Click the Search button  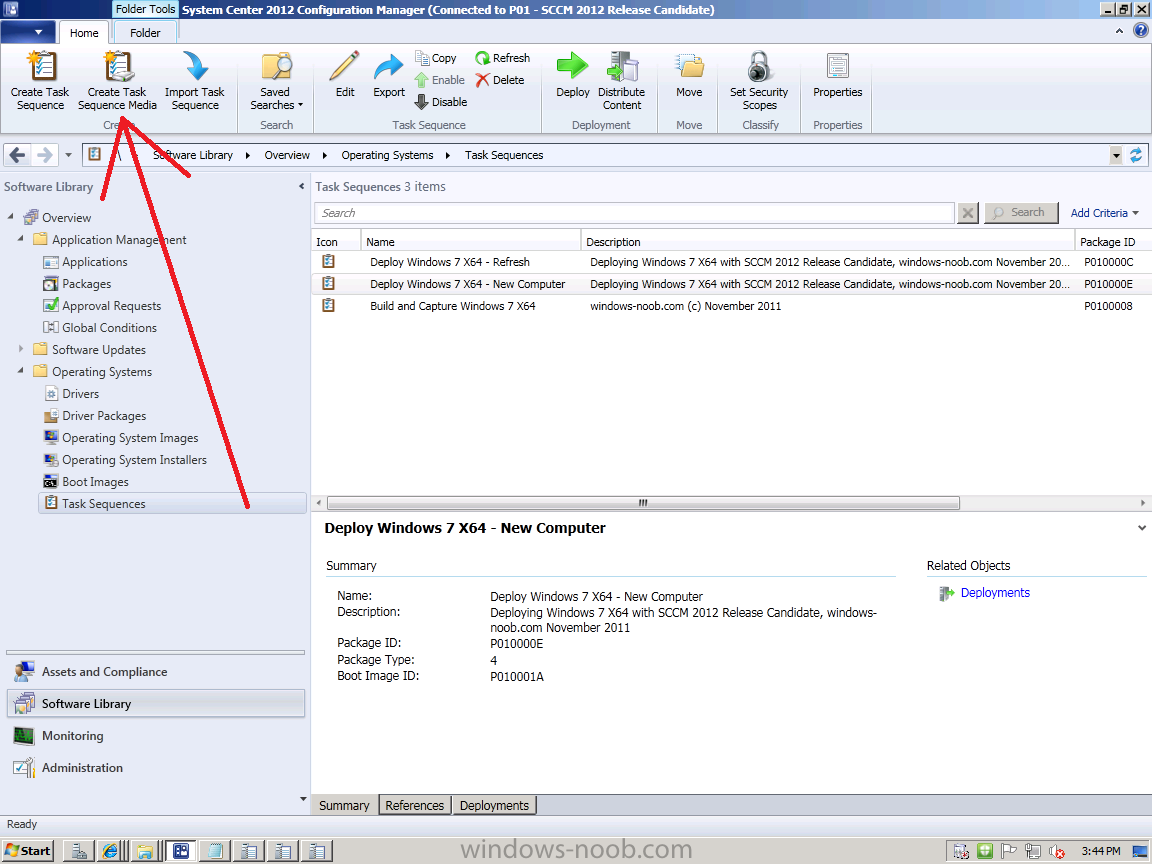pyautogui.click(x=1021, y=213)
